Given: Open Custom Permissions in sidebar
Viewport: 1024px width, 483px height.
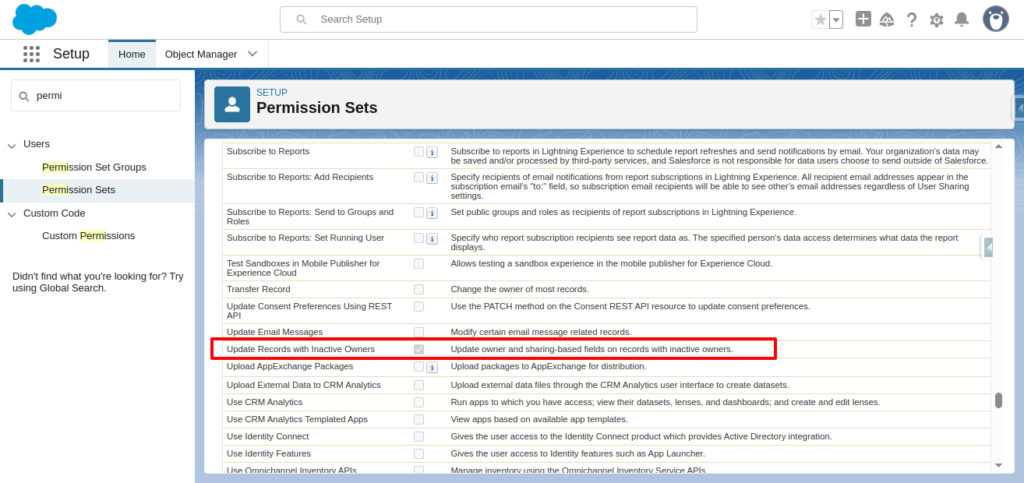Looking at the screenshot, I should click(89, 236).
